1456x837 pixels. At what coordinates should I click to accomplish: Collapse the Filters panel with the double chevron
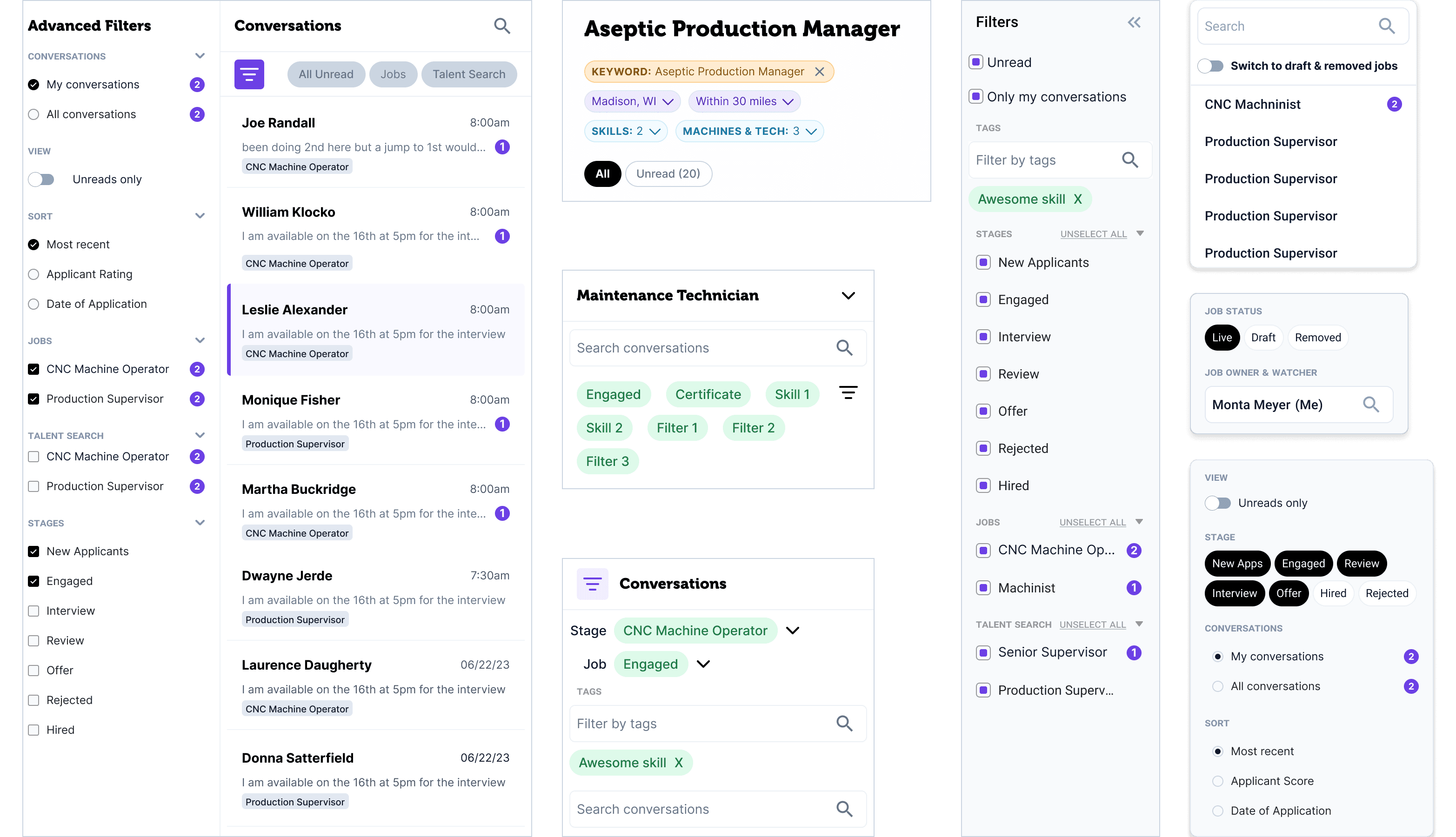point(1134,22)
